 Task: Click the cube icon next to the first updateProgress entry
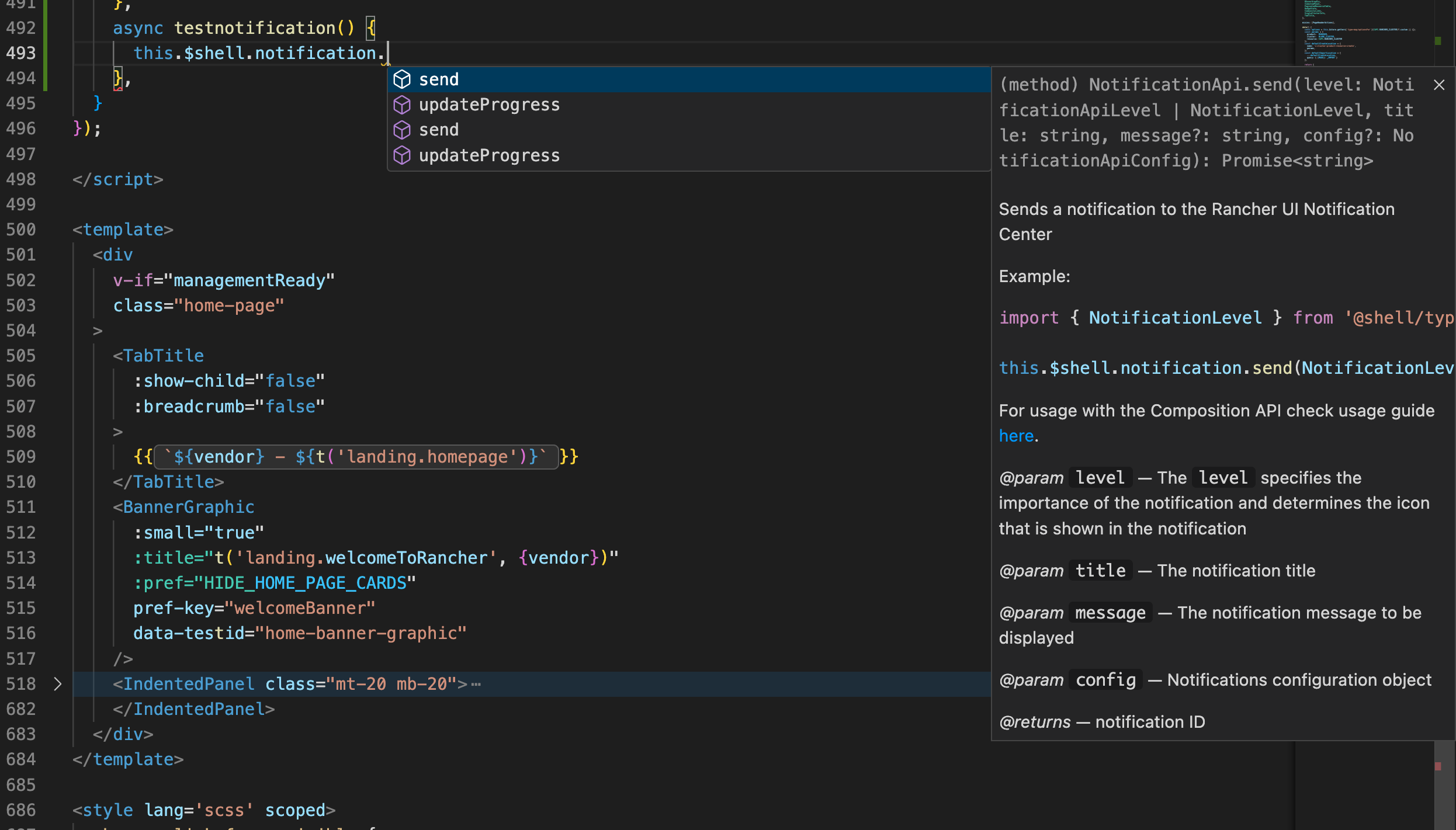pyautogui.click(x=403, y=105)
